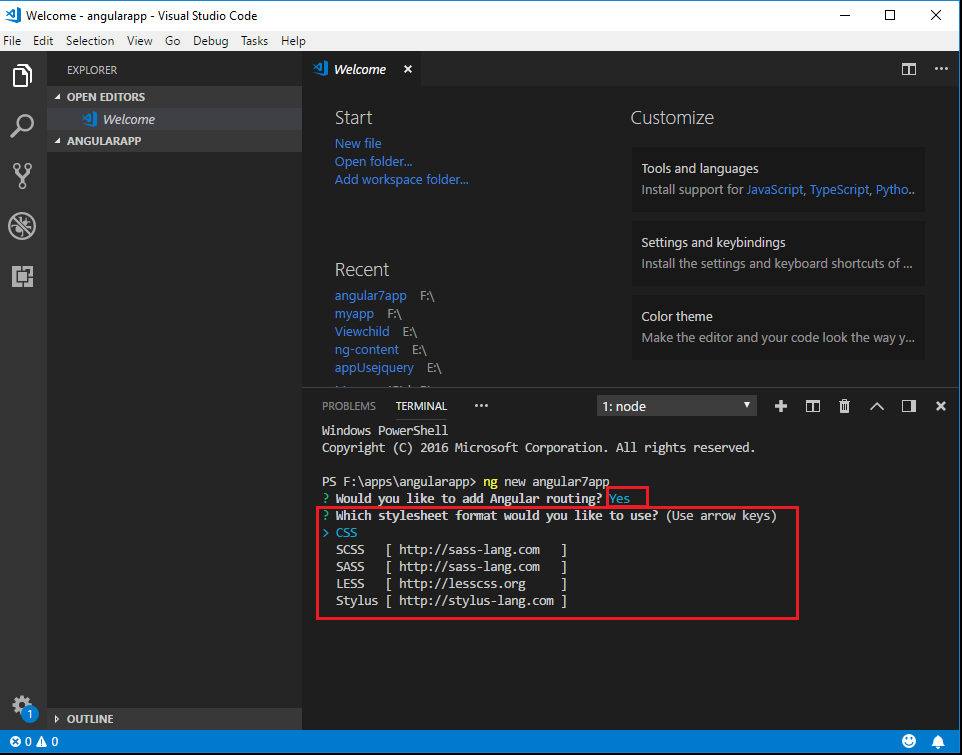
Task: Click the New file link
Action: (358, 144)
